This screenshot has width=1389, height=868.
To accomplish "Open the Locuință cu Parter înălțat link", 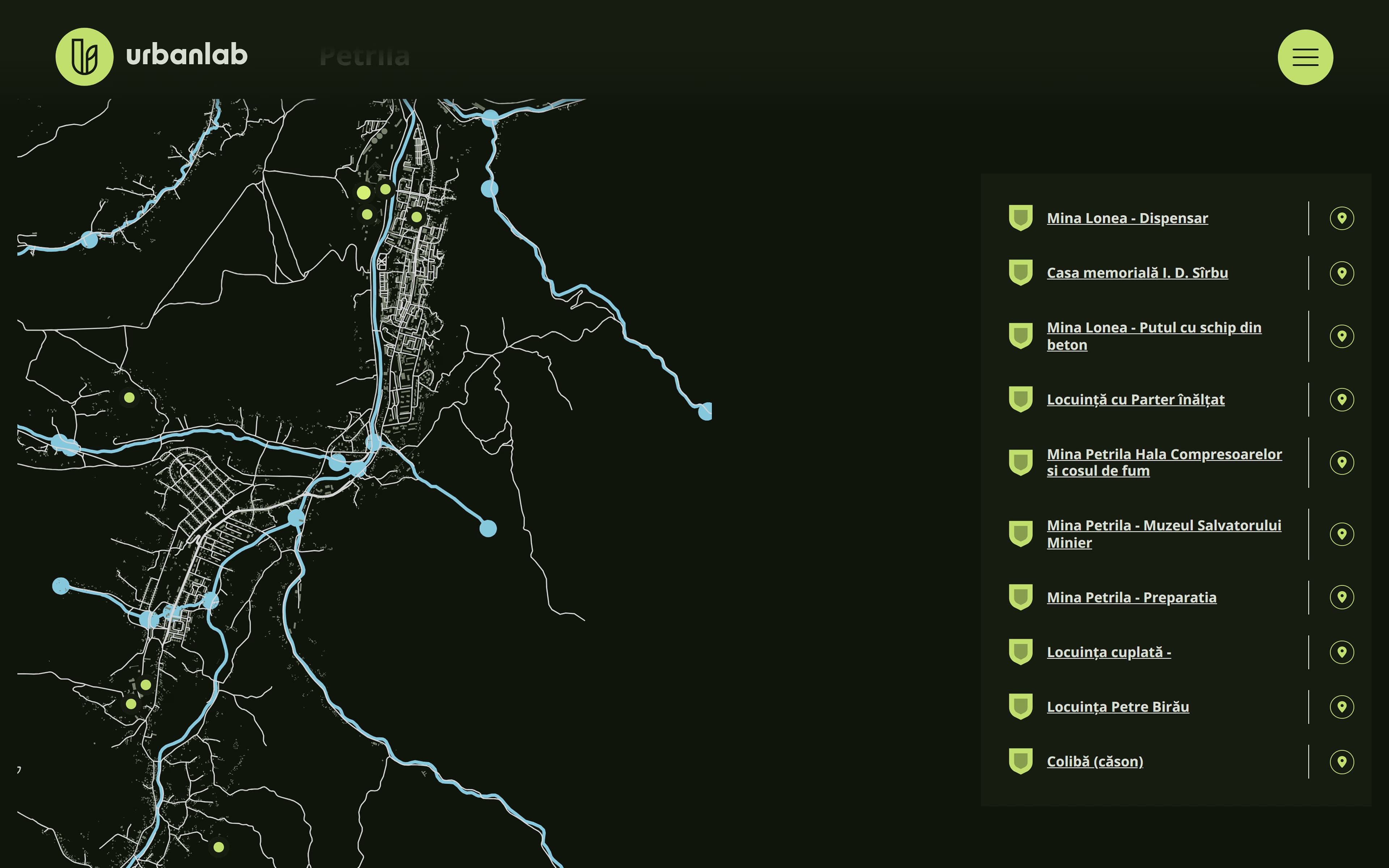I will (1135, 400).
